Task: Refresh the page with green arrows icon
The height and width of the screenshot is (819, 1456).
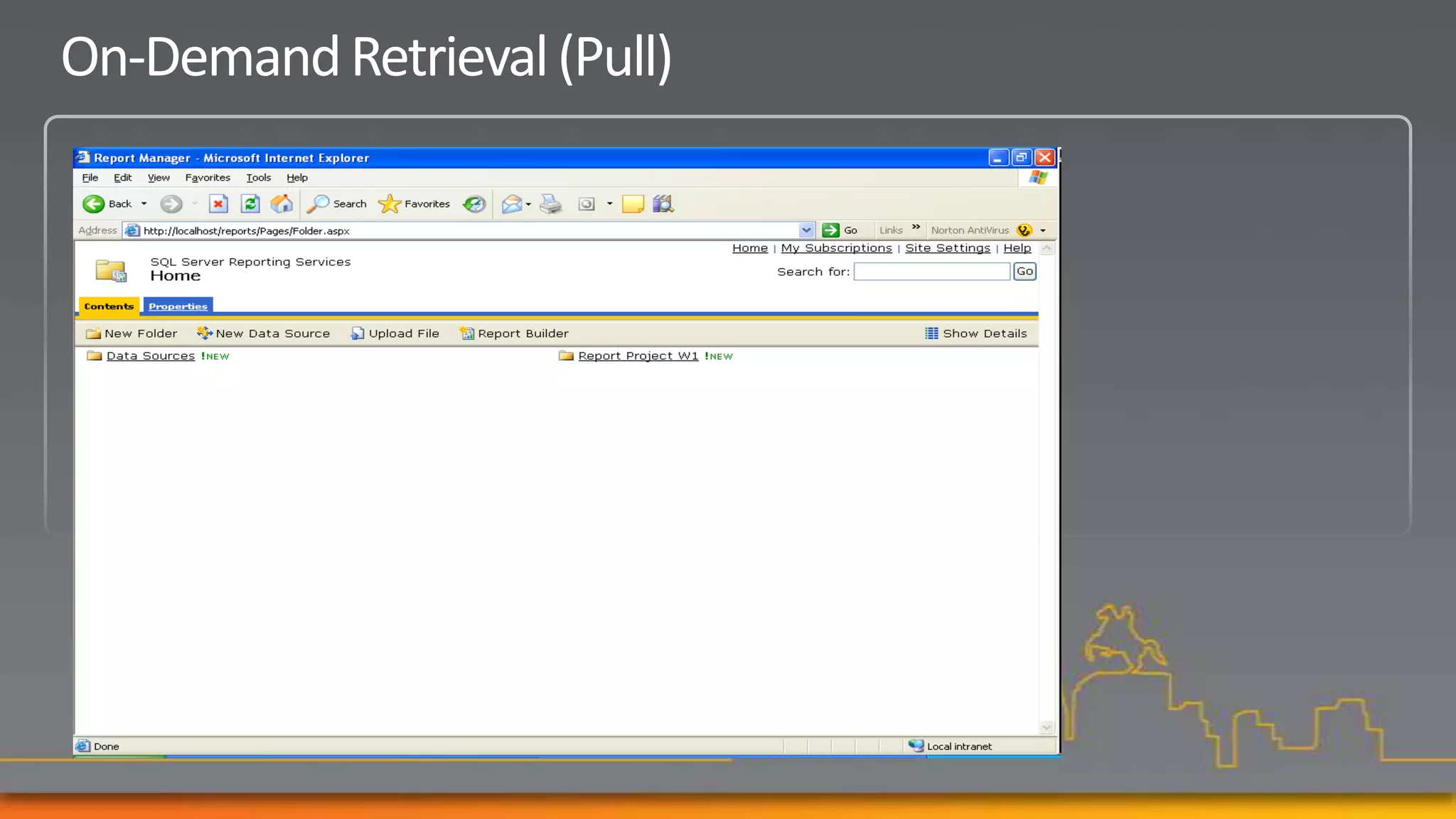Action: point(250,204)
